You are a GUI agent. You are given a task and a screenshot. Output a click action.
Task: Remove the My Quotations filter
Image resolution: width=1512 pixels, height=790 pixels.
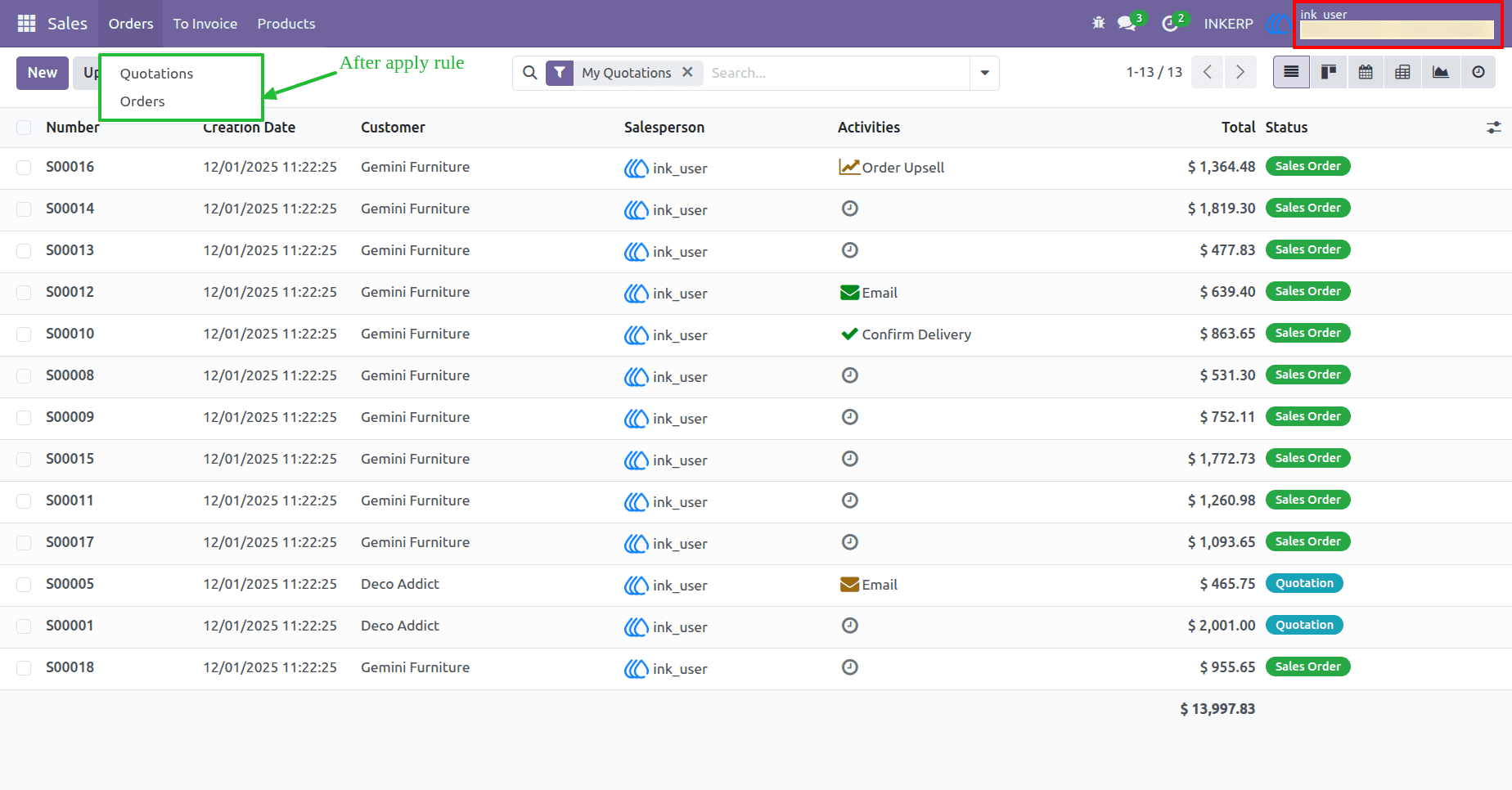coord(688,72)
